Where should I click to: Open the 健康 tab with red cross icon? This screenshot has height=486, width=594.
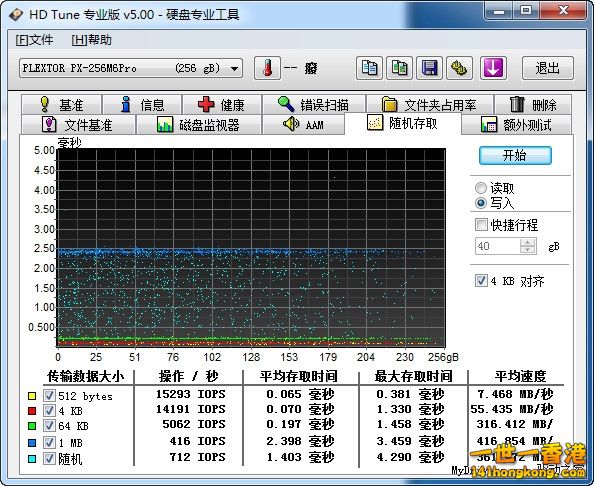click(x=222, y=104)
